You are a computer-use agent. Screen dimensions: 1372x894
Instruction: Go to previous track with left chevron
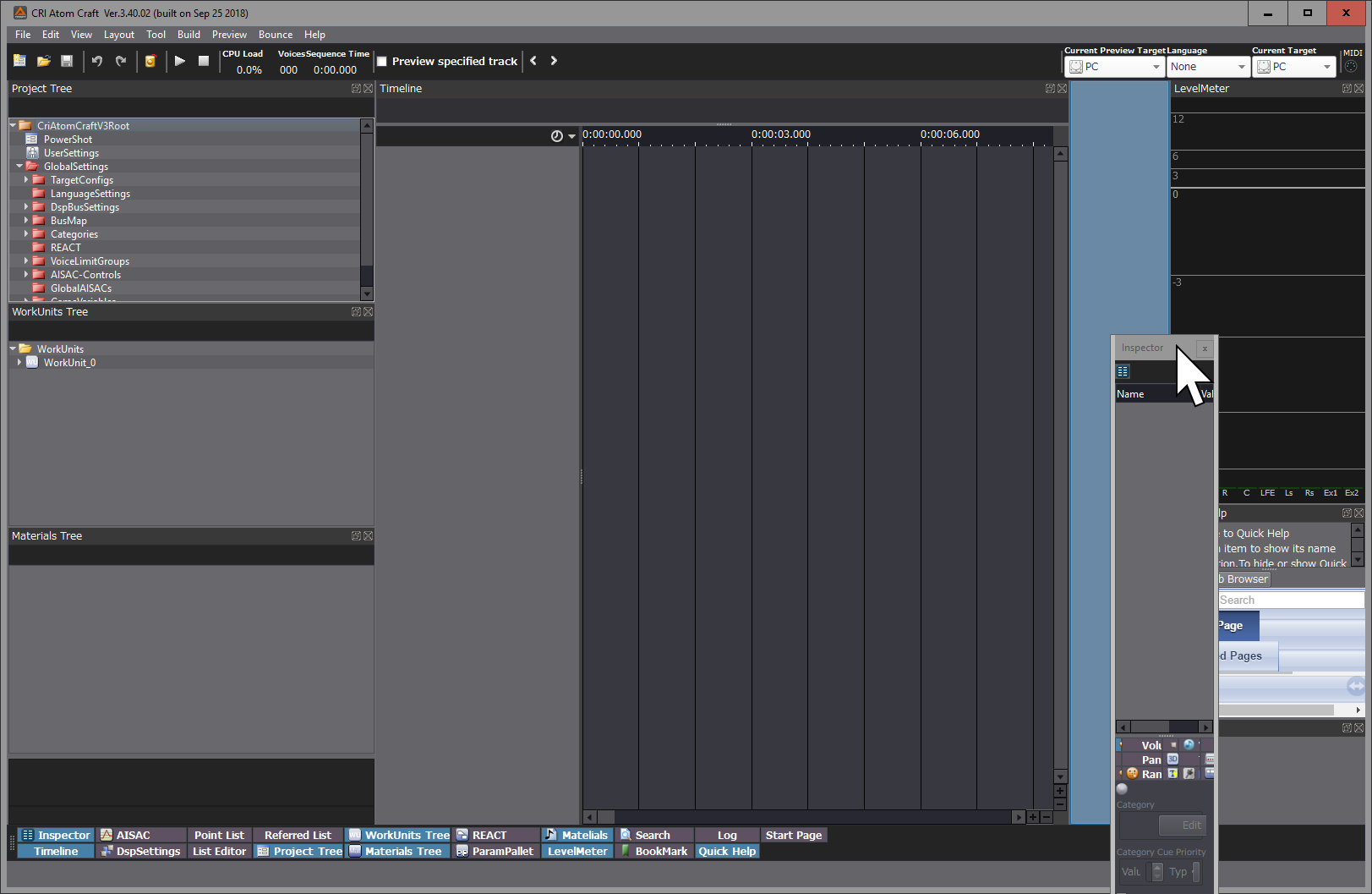point(533,61)
